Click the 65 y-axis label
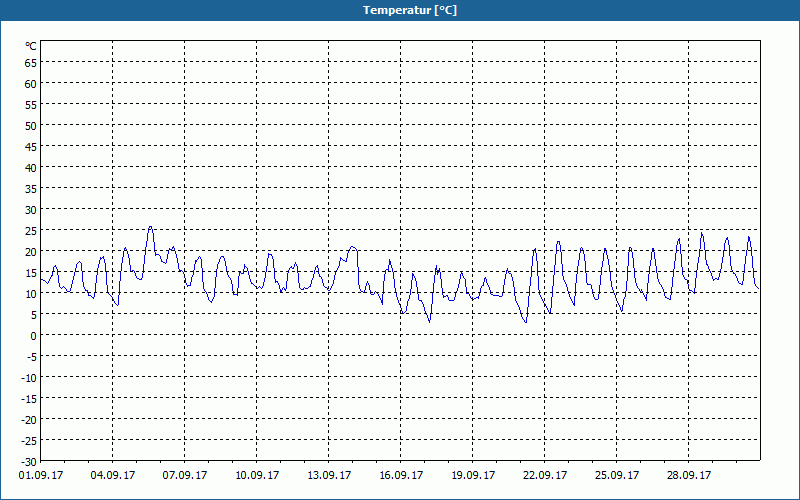 click(31, 63)
